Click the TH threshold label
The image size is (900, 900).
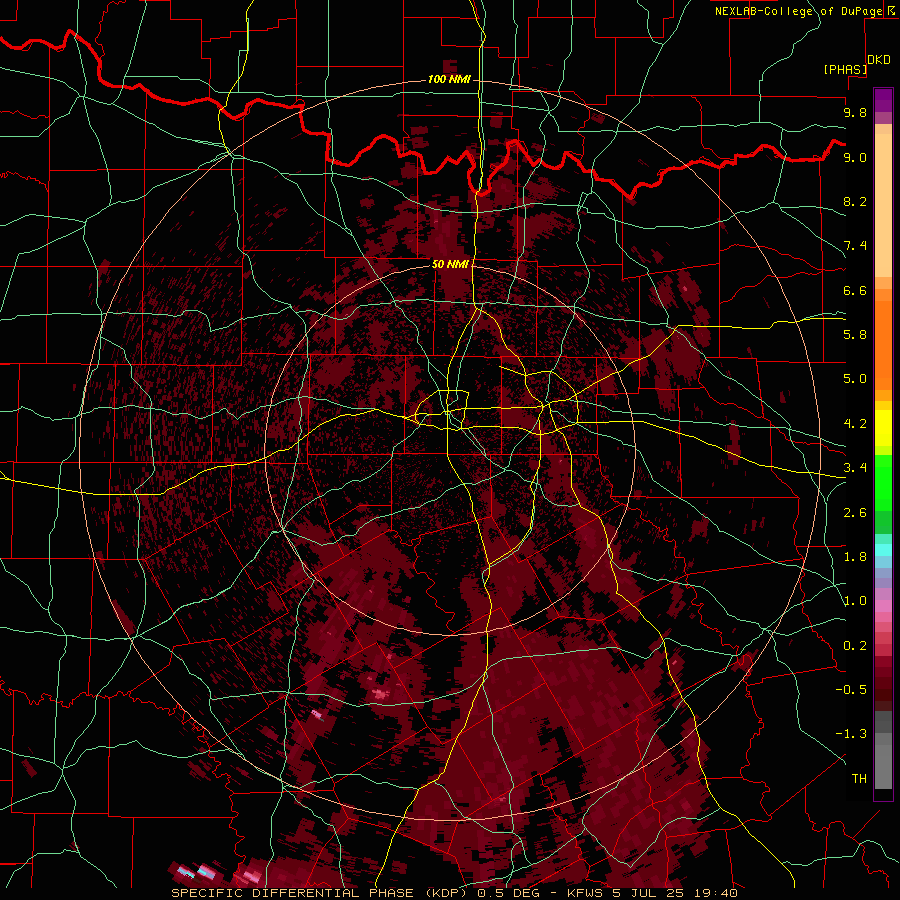pyautogui.click(x=859, y=779)
